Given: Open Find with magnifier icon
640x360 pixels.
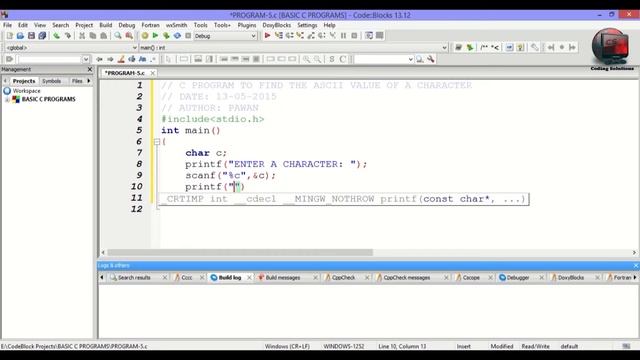Looking at the screenshot, I should pyautogui.click(x=118, y=36).
